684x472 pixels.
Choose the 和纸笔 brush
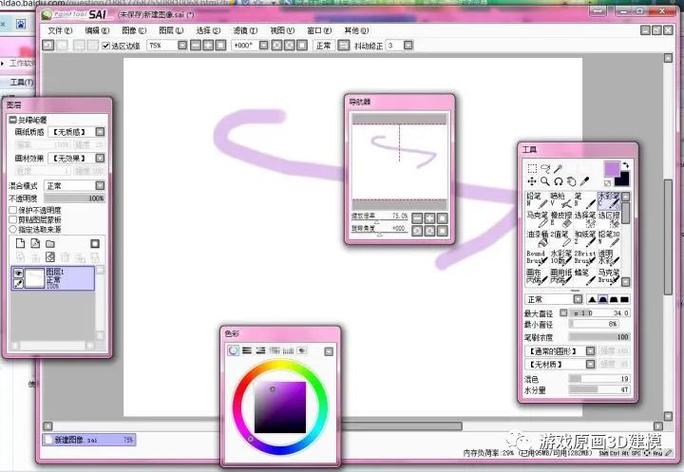[585, 238]
